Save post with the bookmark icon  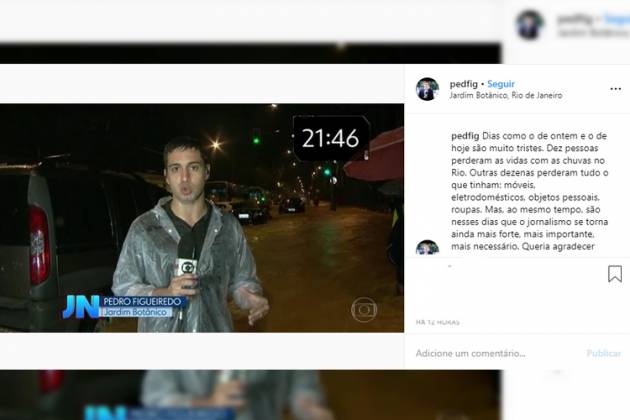tap(615, 274)
